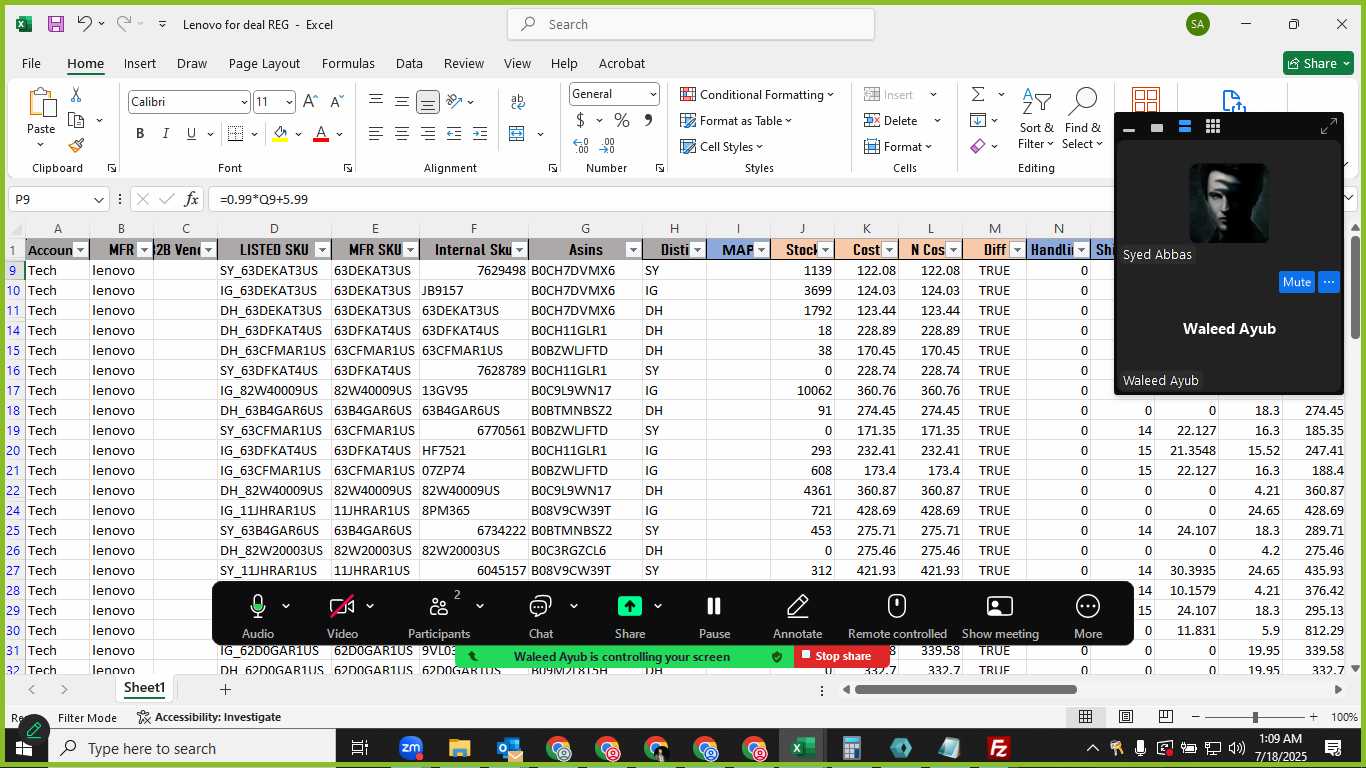This screenshot has height=768, width=1366.
Task: Click the Cut scissors icon
Action: pyautogui.click(x=76, y=95)
